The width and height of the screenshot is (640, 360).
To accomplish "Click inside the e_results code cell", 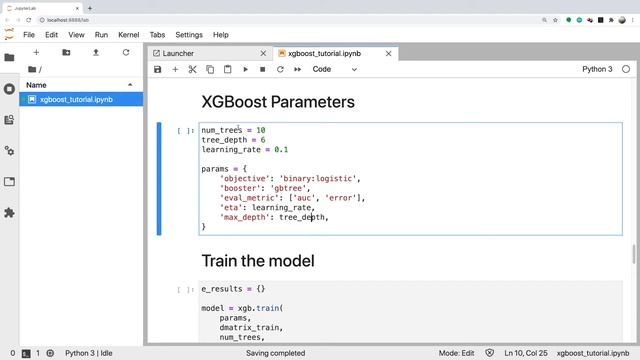I will (x=411, y=311).
